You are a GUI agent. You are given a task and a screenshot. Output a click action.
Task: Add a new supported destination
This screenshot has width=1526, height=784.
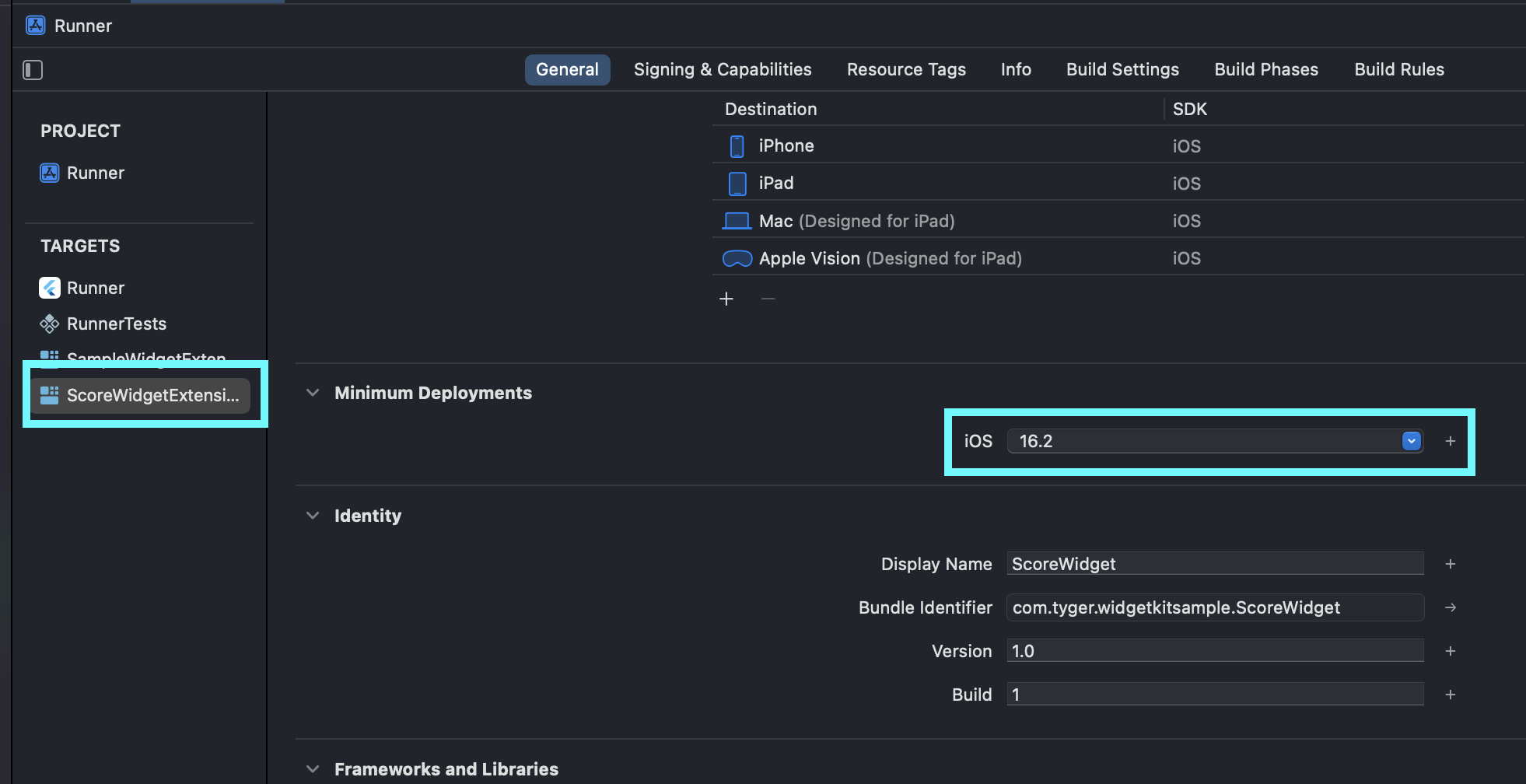click(x=726, y=299)
